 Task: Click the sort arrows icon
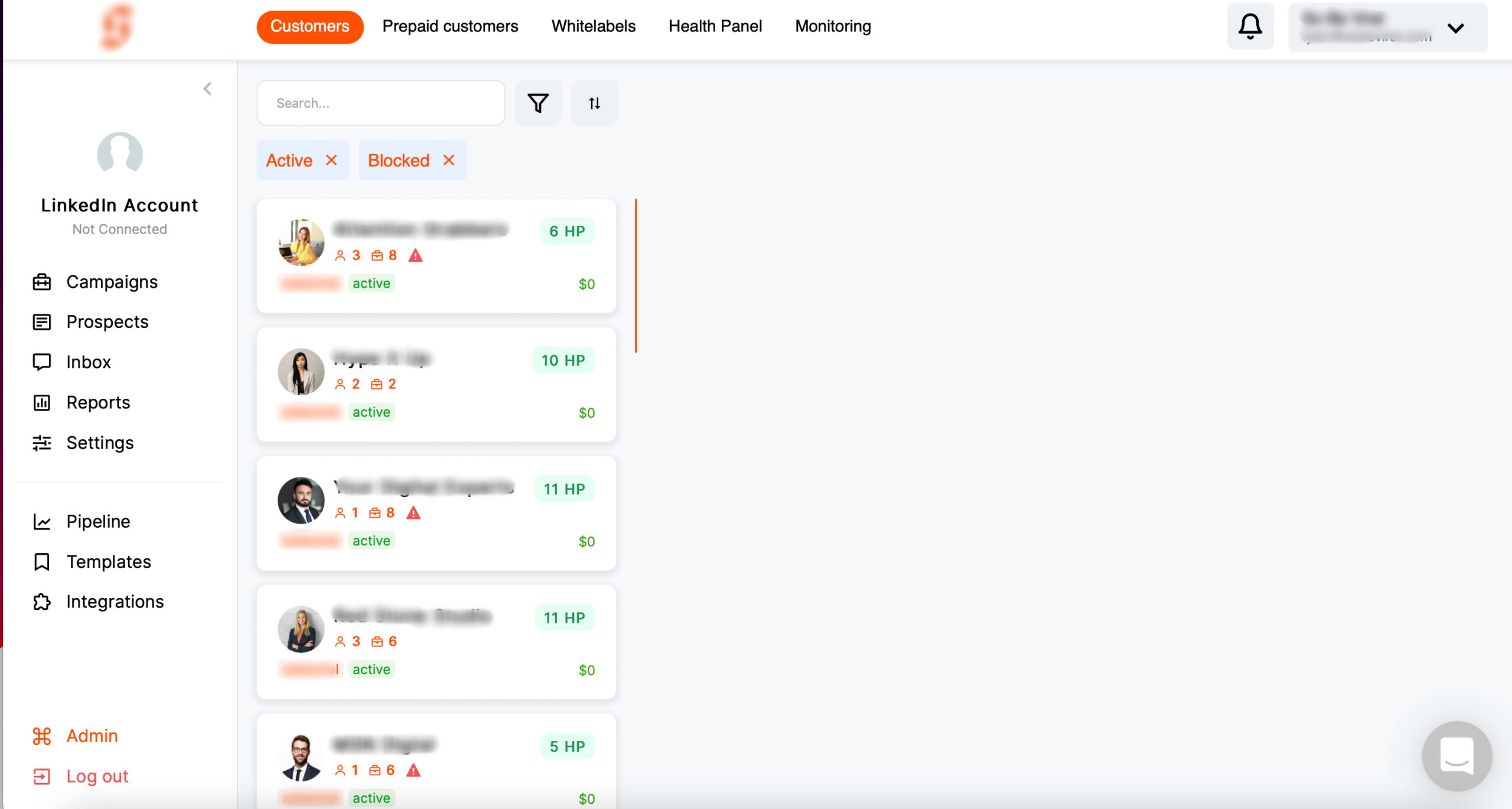(594, 103)
